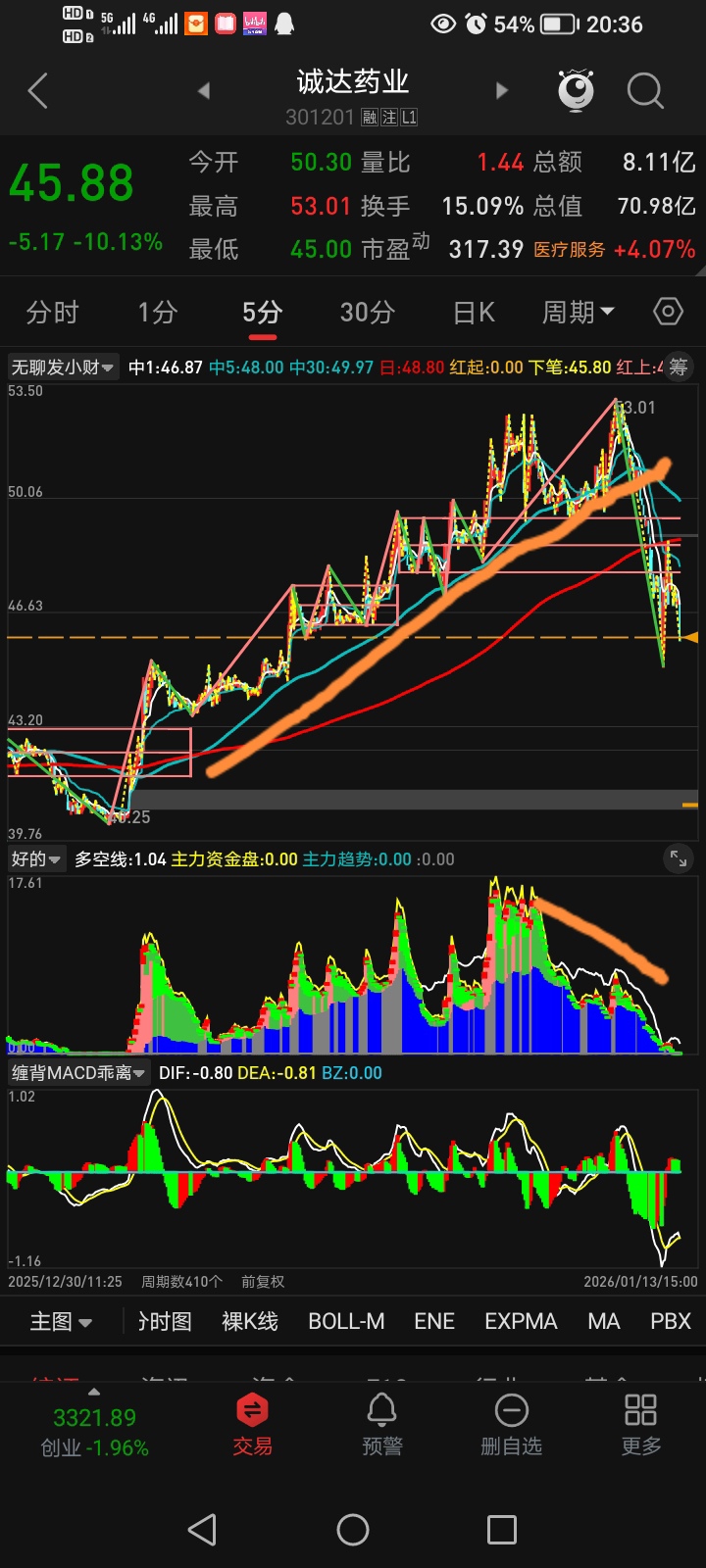This screenshot has height=1568, width=706.
Task: Go to next stock with right triangle
Action: (x=502, y=91)
